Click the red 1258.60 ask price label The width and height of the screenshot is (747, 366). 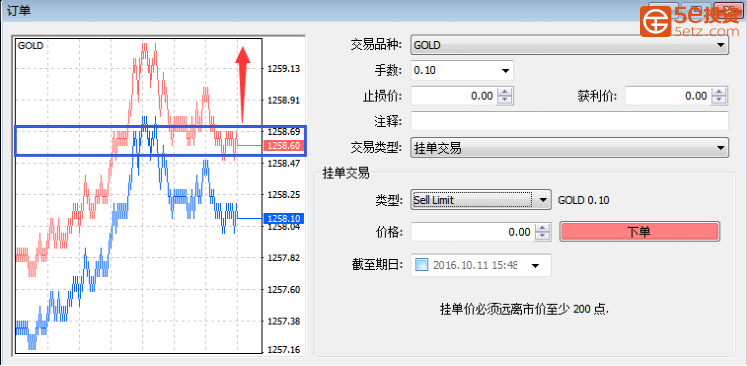[x=284, y=145]
